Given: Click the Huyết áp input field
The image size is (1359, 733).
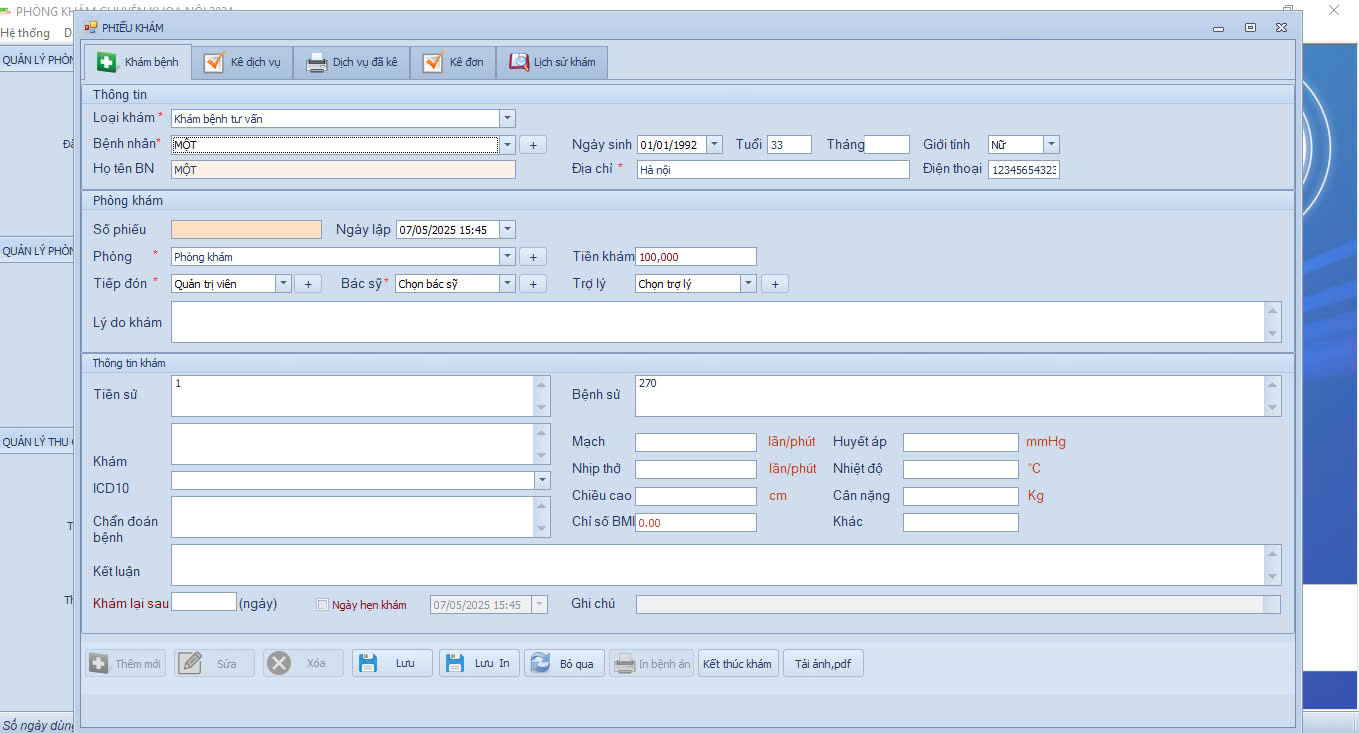Looking at the screenshot, I should 961,442.
